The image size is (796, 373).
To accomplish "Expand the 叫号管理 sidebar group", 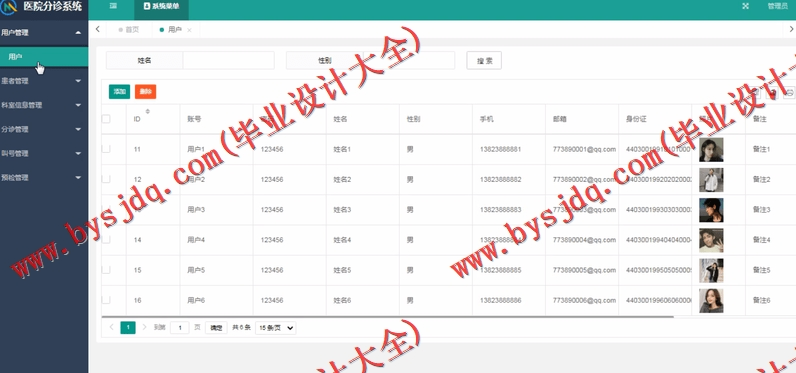I will [44, 153].
